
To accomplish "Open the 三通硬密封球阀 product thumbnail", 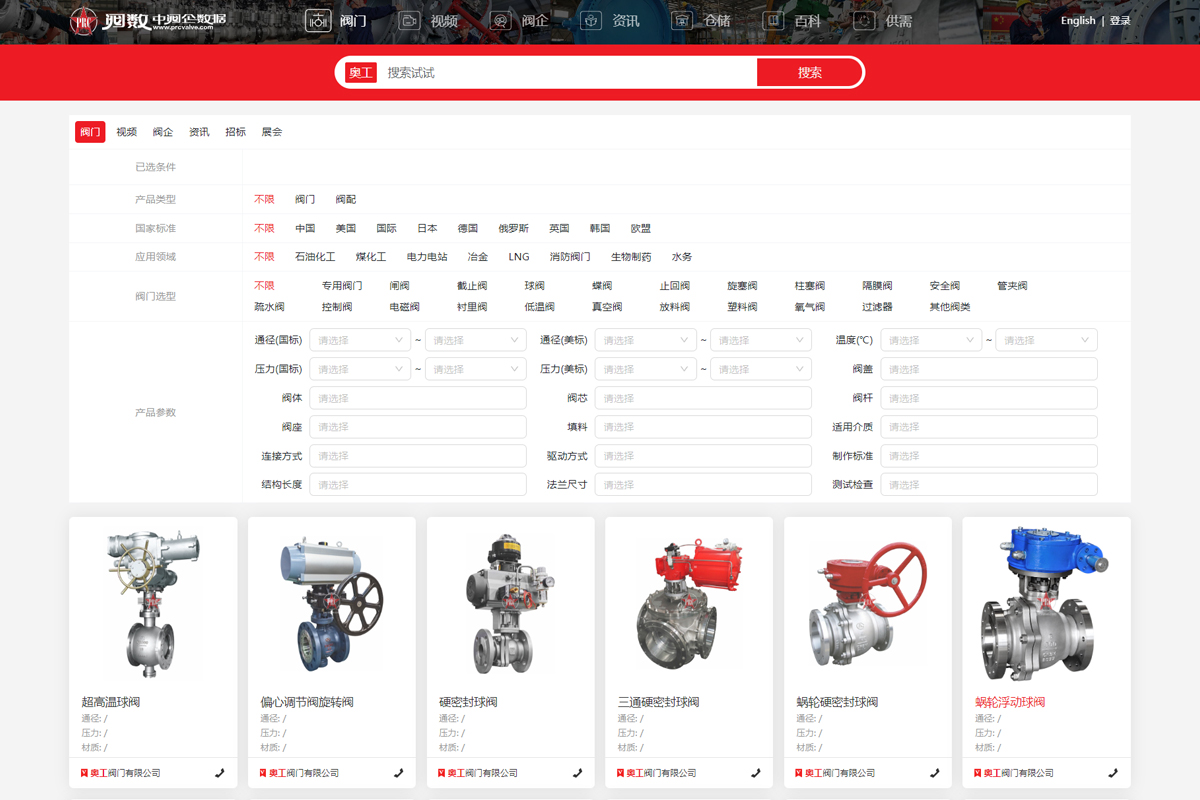I will click(x=688, y=605).
